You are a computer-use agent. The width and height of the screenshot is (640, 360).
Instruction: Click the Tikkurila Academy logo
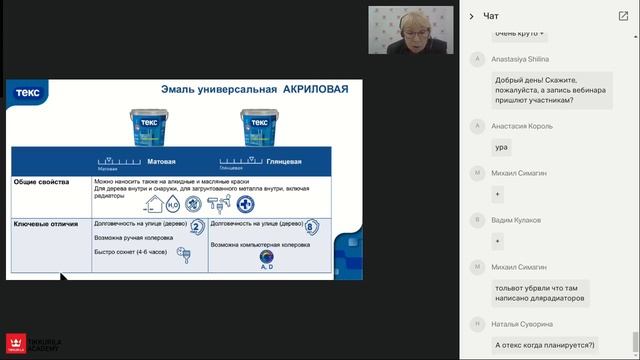point(33,343)
